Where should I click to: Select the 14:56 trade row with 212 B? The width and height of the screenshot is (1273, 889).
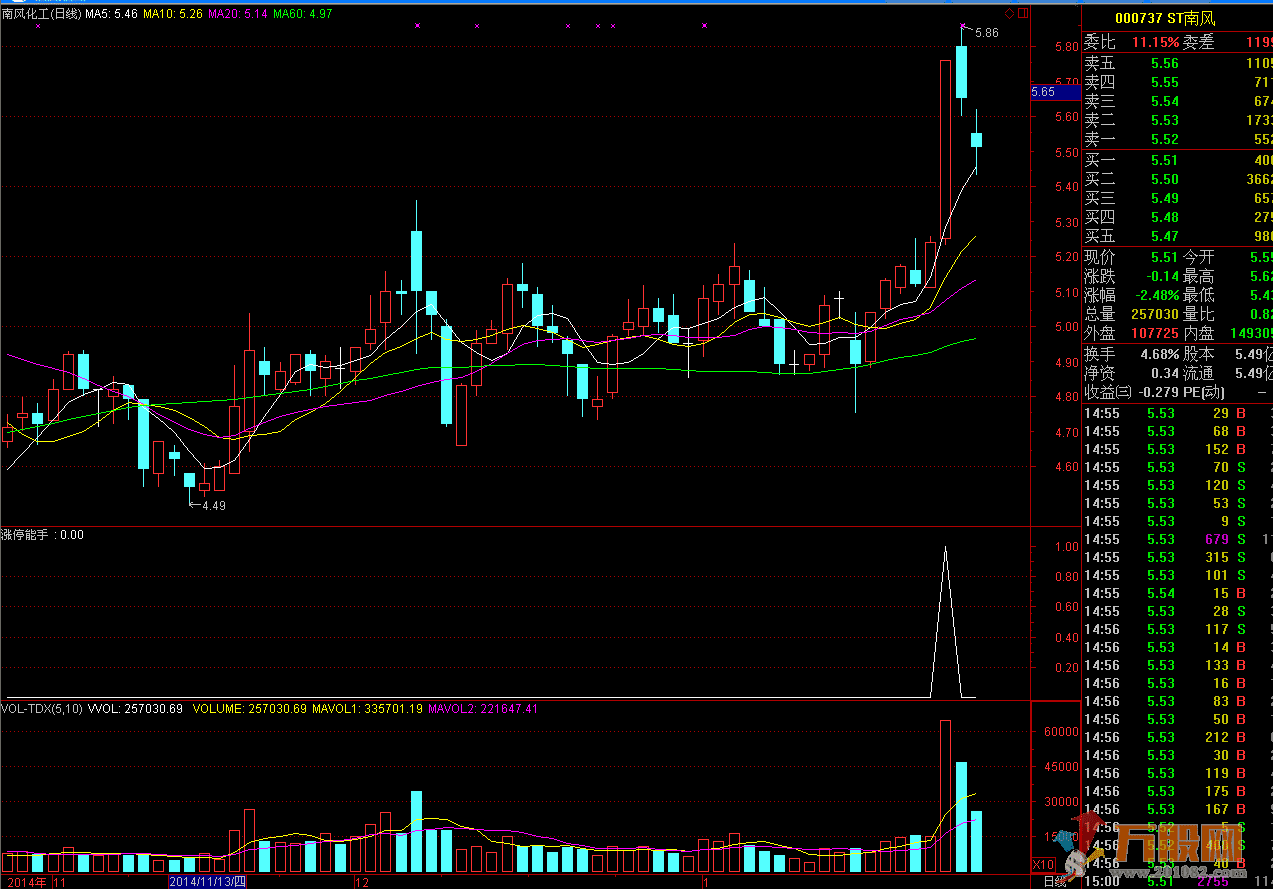tap(1178, 737)
